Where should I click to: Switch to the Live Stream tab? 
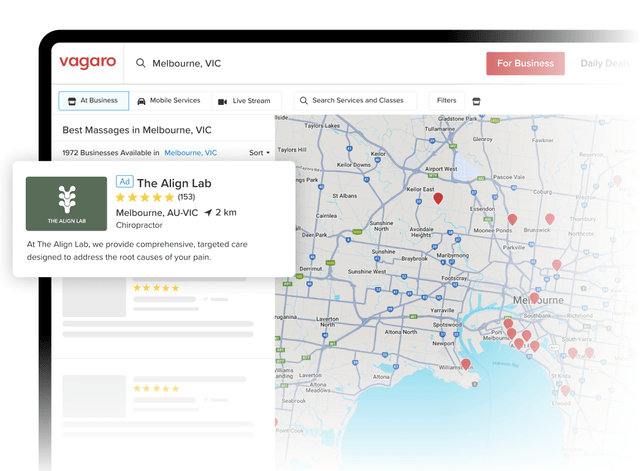(x=246, y=101)
